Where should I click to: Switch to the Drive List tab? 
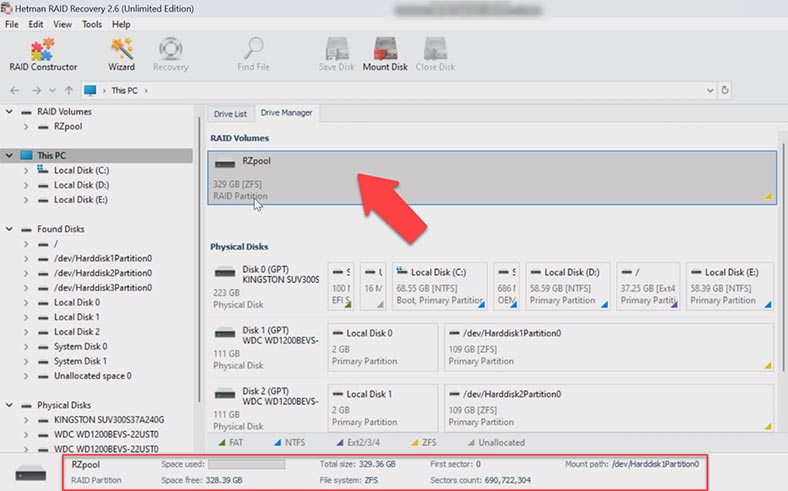pyautogui.click(x=230, y=114)
